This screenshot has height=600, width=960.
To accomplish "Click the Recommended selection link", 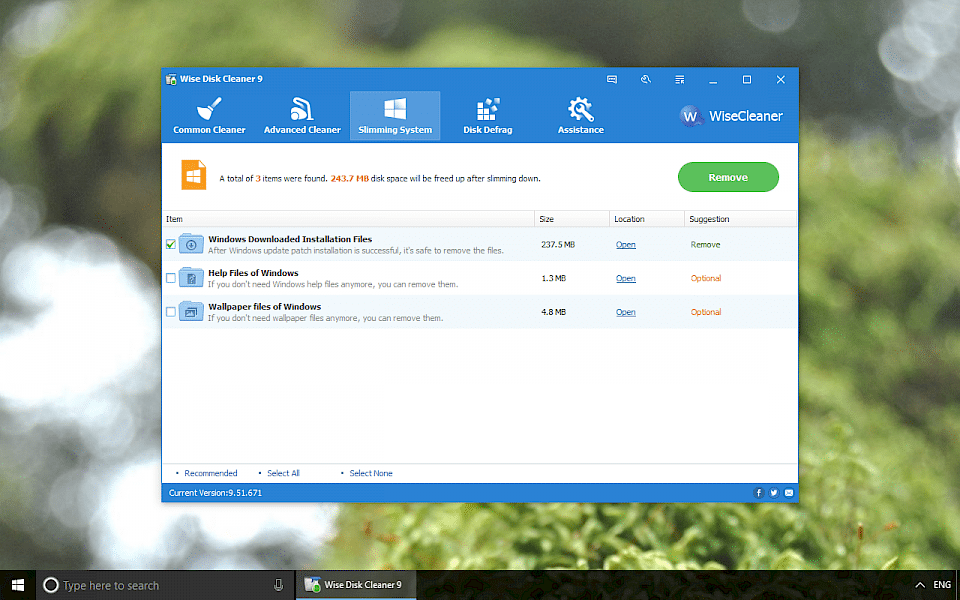I will click(x=210, y=473).
